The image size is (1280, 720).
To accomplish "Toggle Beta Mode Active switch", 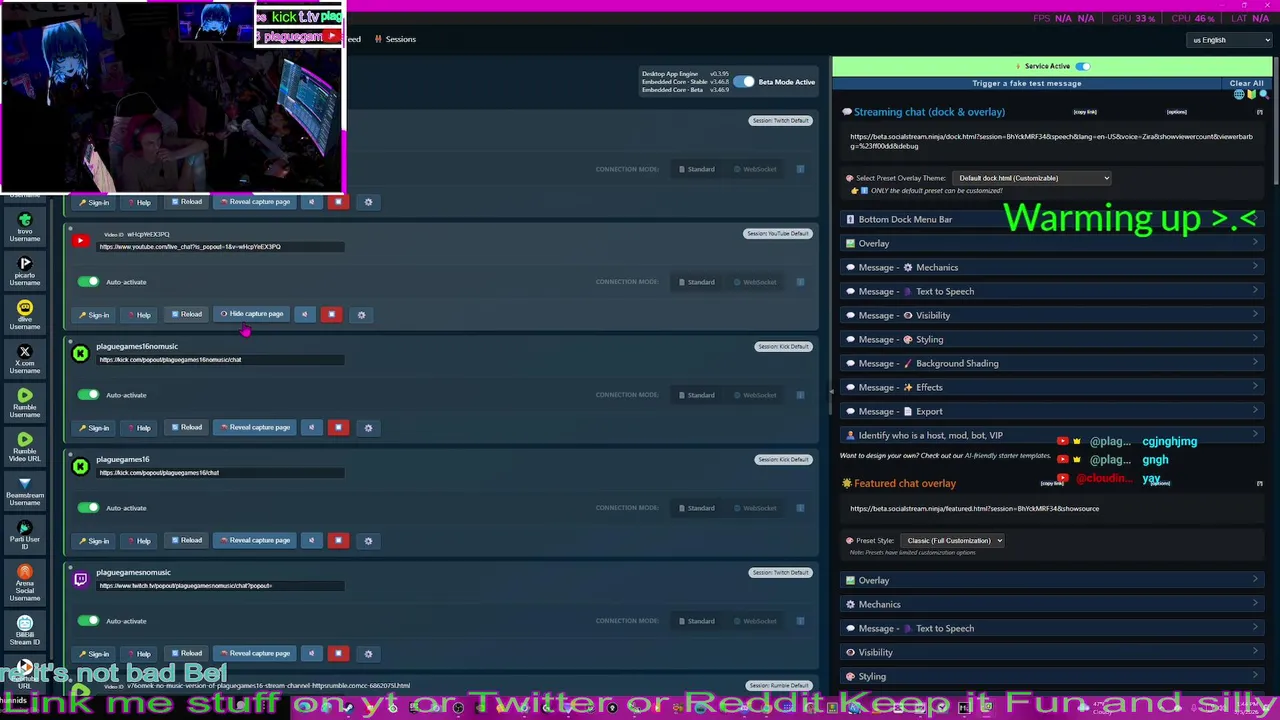I will click(x=744, y=82).
